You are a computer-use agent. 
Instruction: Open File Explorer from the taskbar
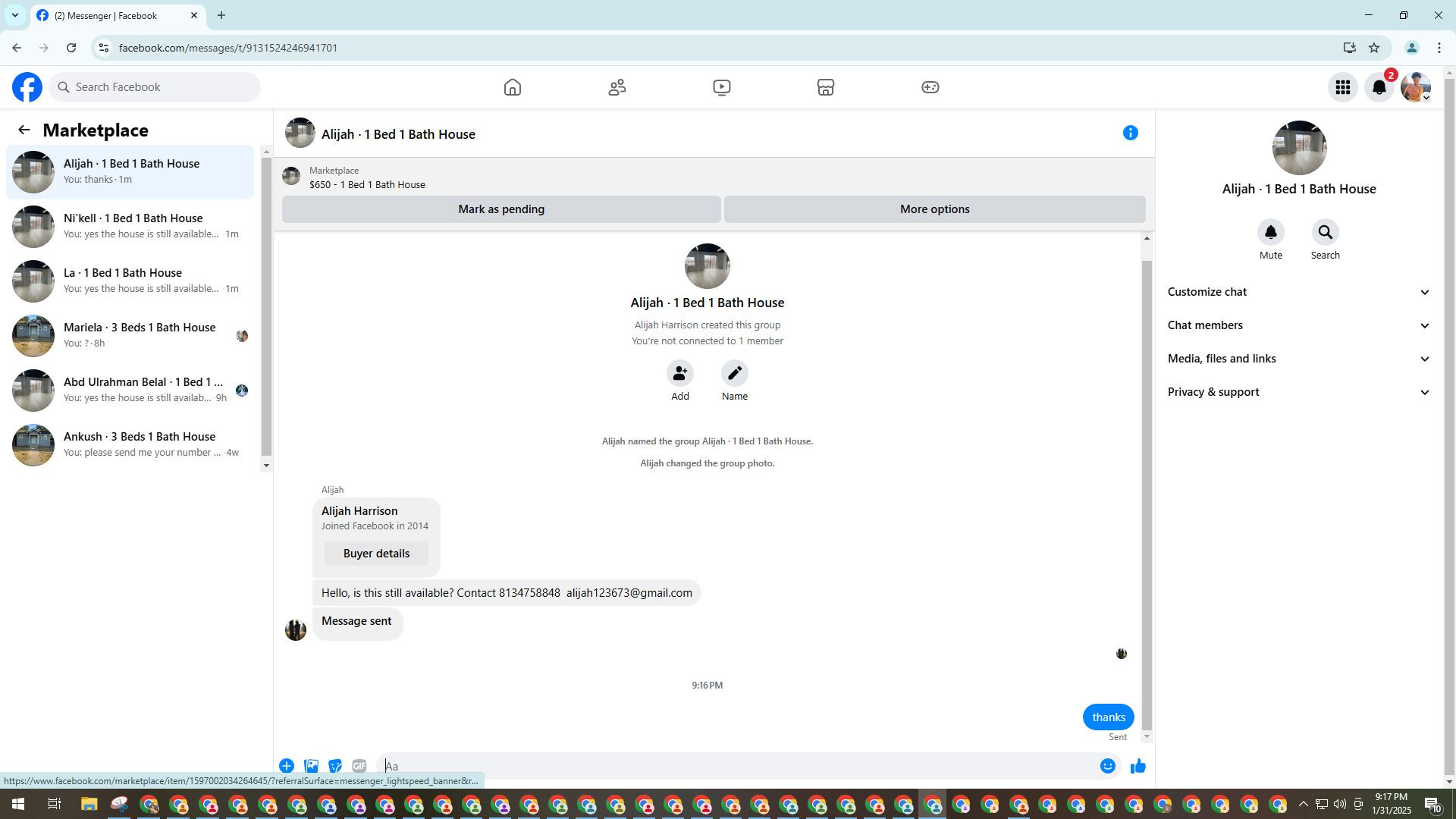[x=89, y=805]
